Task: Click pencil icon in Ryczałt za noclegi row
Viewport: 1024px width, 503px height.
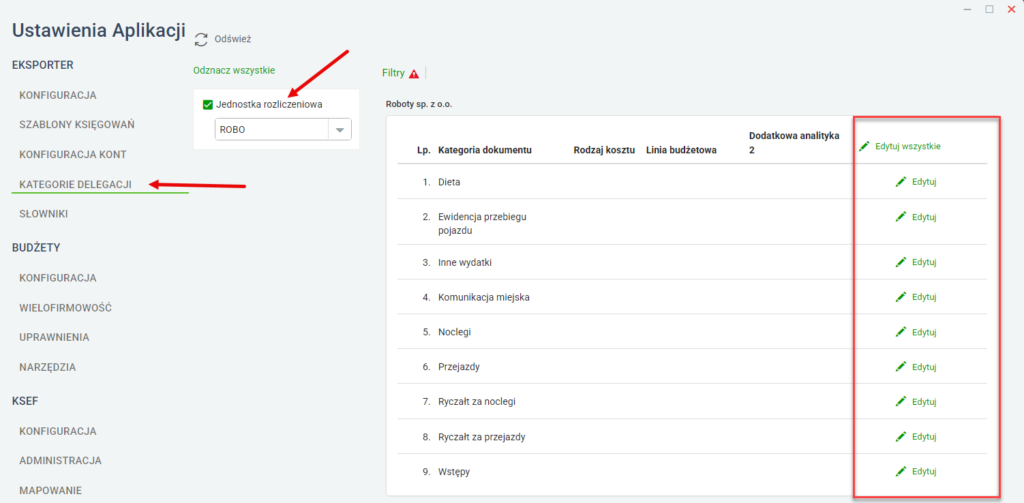Action: click(901, 401)
